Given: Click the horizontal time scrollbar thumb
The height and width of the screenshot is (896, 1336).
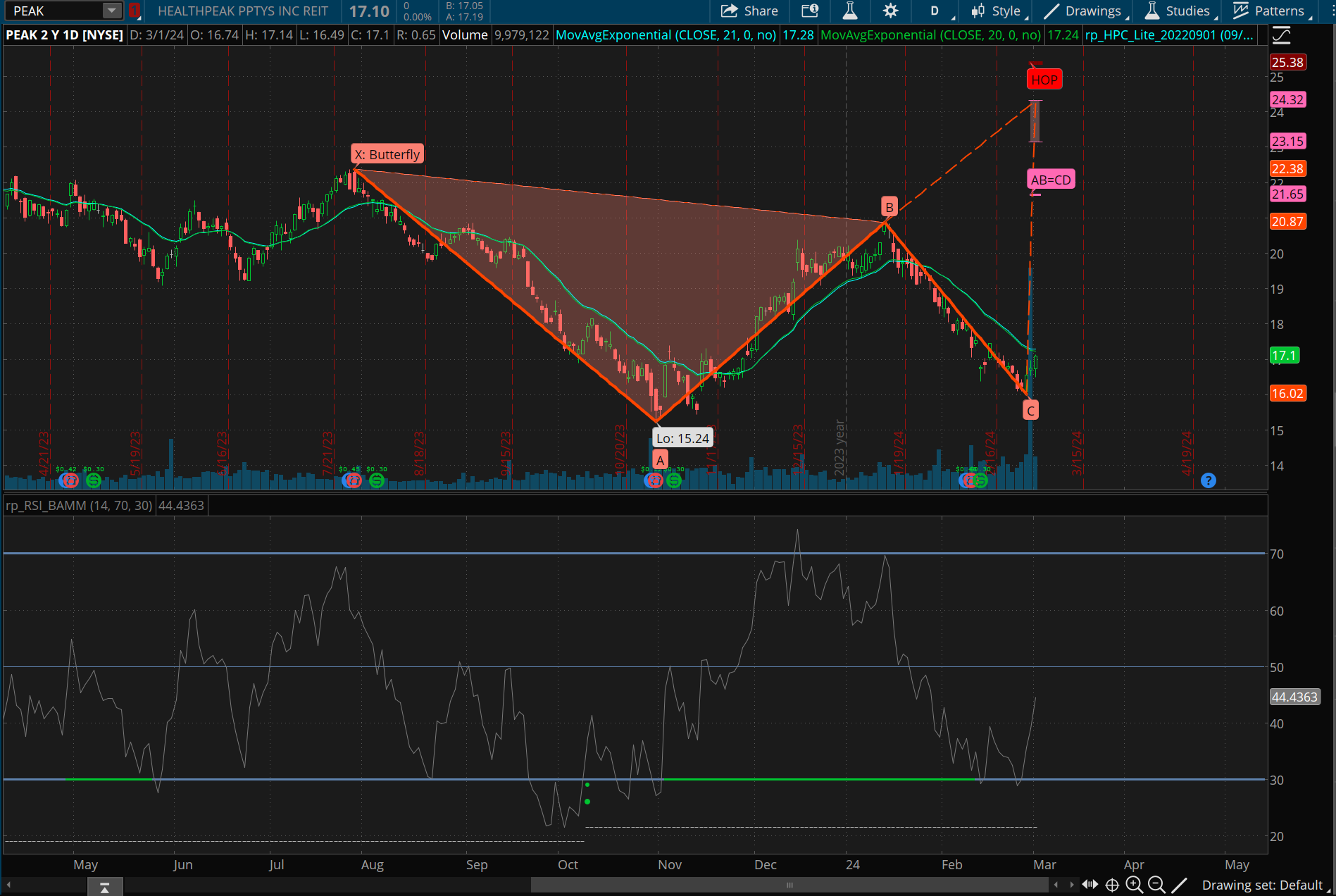Looking at the screenshot, I should (x=789, y=885).
